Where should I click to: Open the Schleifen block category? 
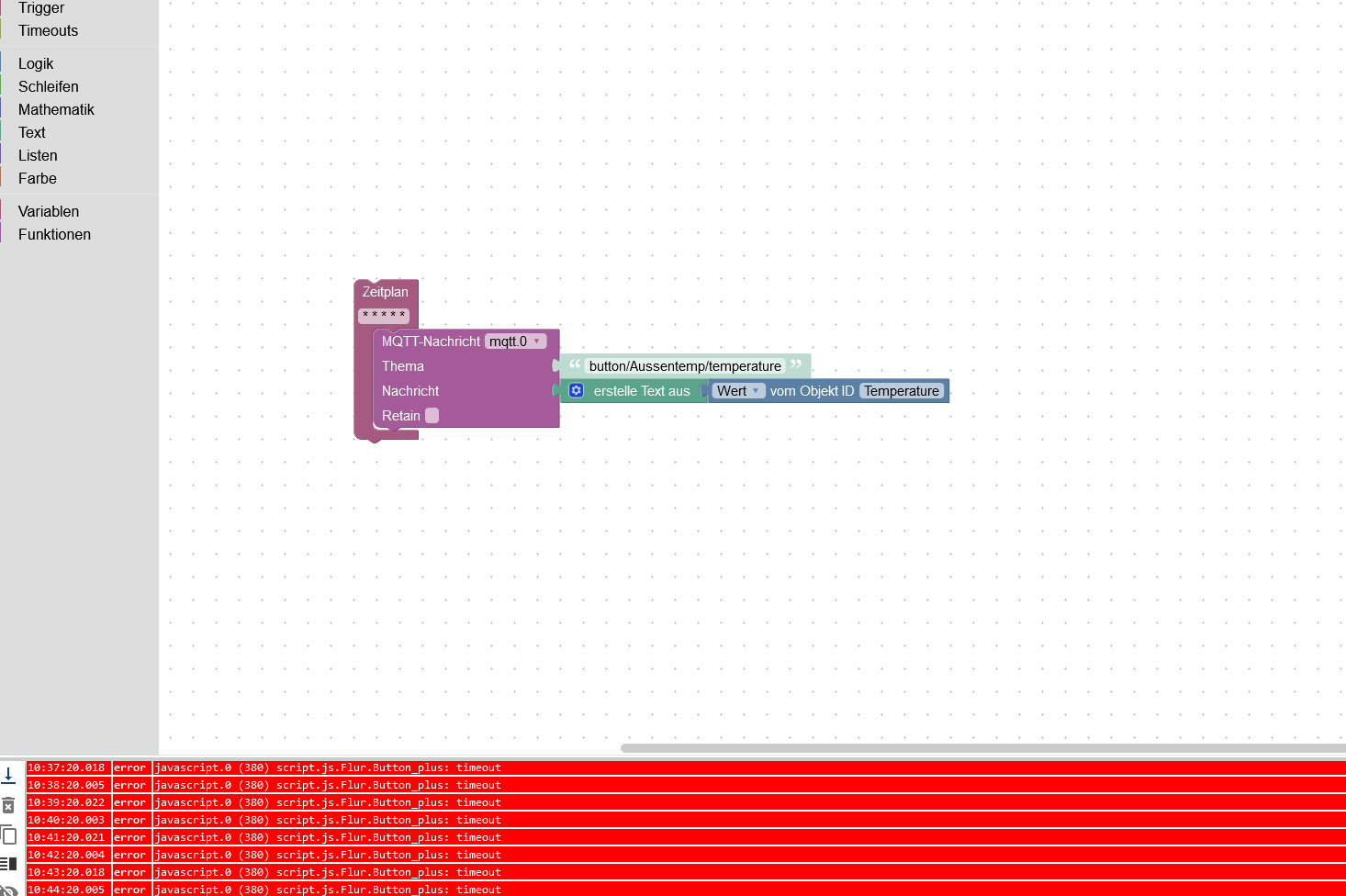pos(49,86)
